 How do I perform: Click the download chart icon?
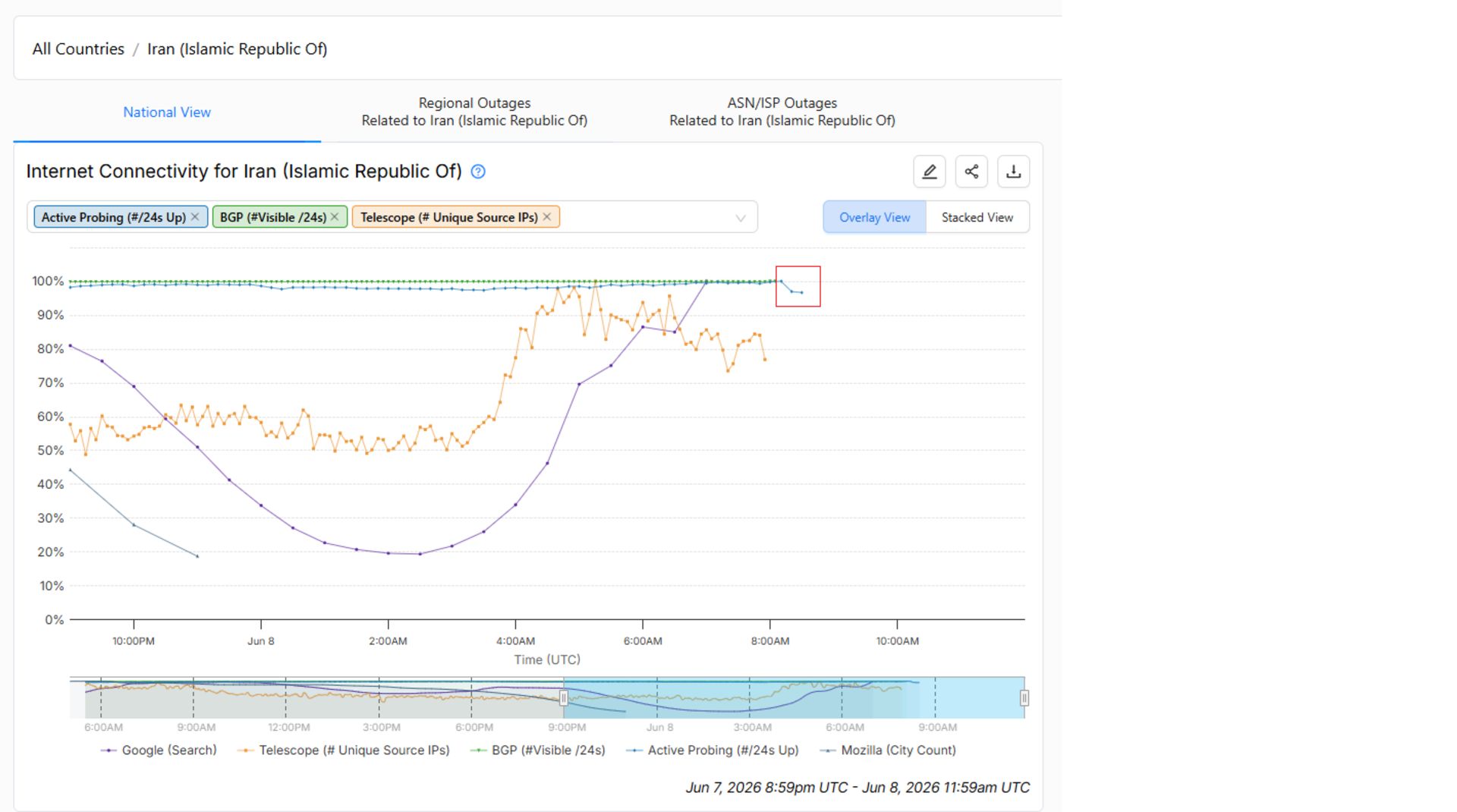[1013, 172]
